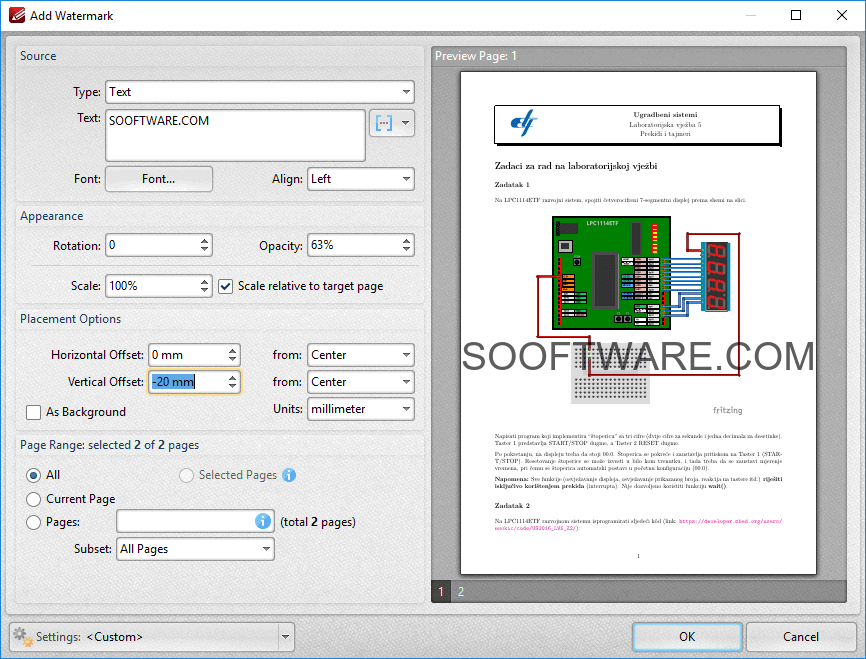Select the page 1 preview tab

click(x=440, y=591)
